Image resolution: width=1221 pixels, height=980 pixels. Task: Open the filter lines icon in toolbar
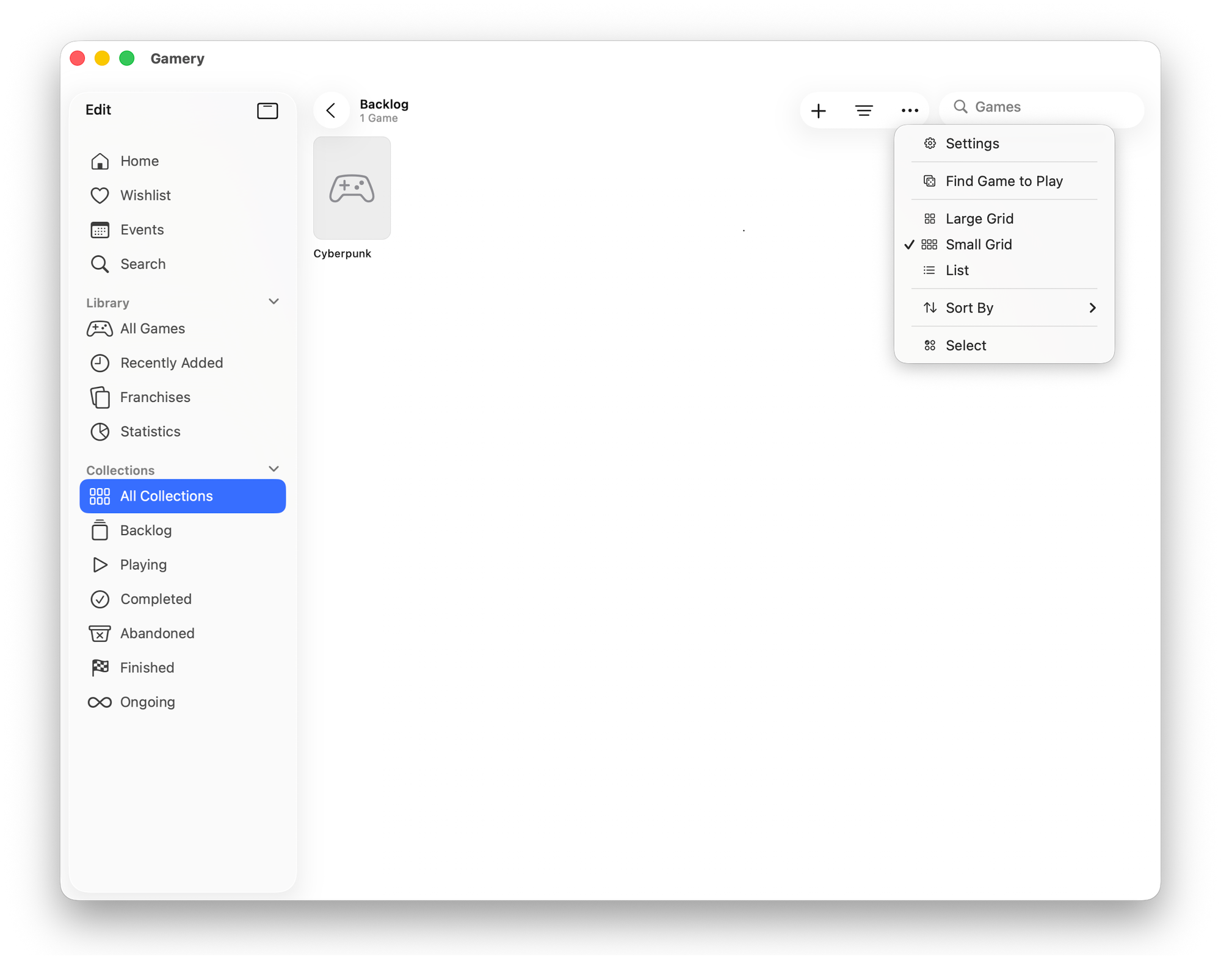864,110
